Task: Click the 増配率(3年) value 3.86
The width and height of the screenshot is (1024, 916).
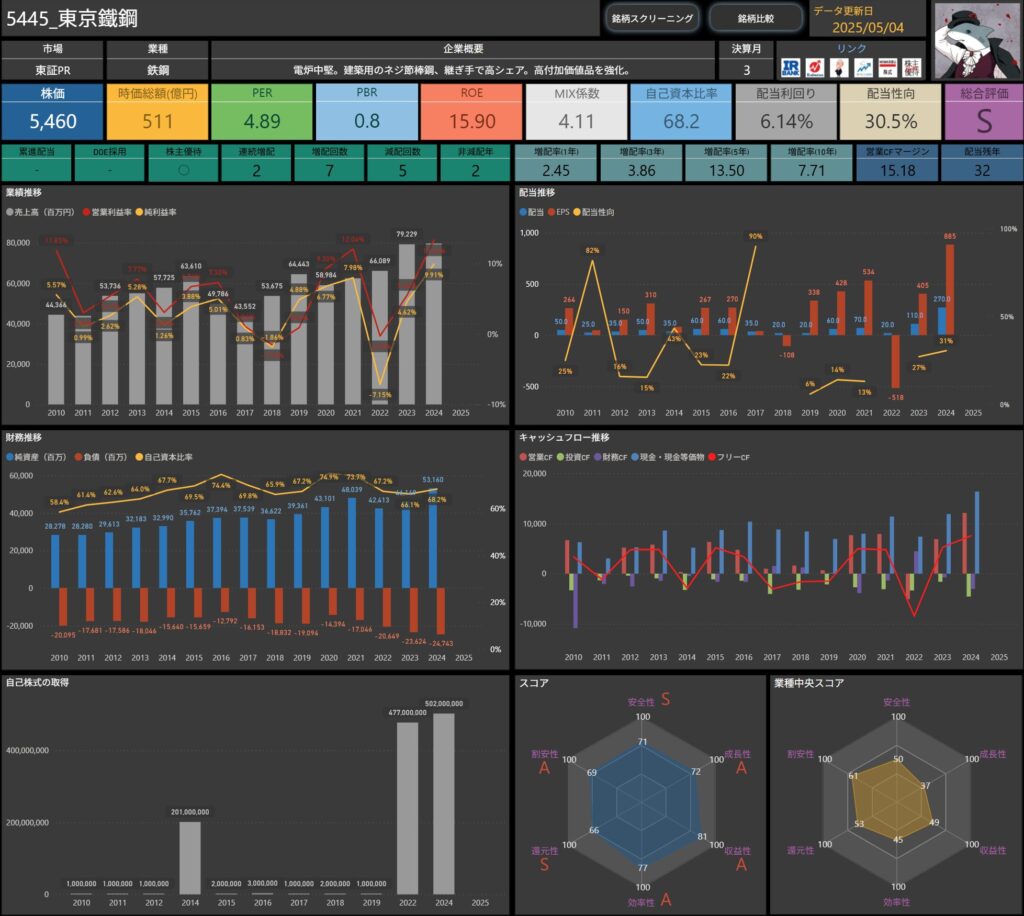Action: click(x=641, y=171)
